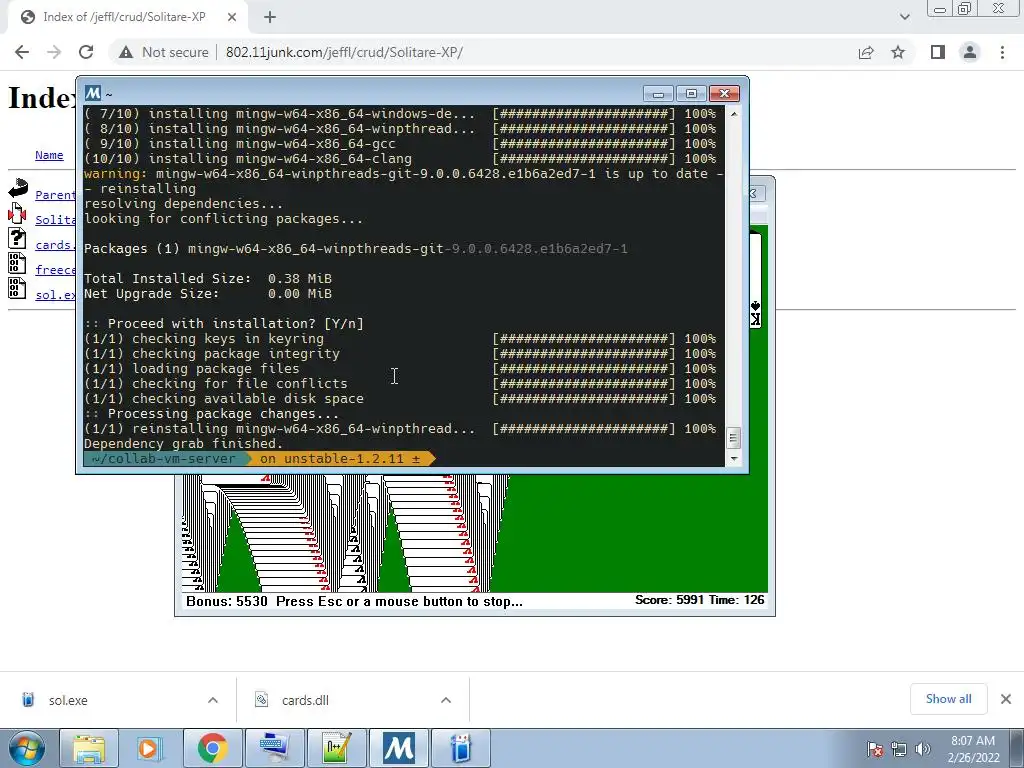1024x768 pixels.
Task: Open Windows Media Player taskbar icon
Action: coord(151,748)
